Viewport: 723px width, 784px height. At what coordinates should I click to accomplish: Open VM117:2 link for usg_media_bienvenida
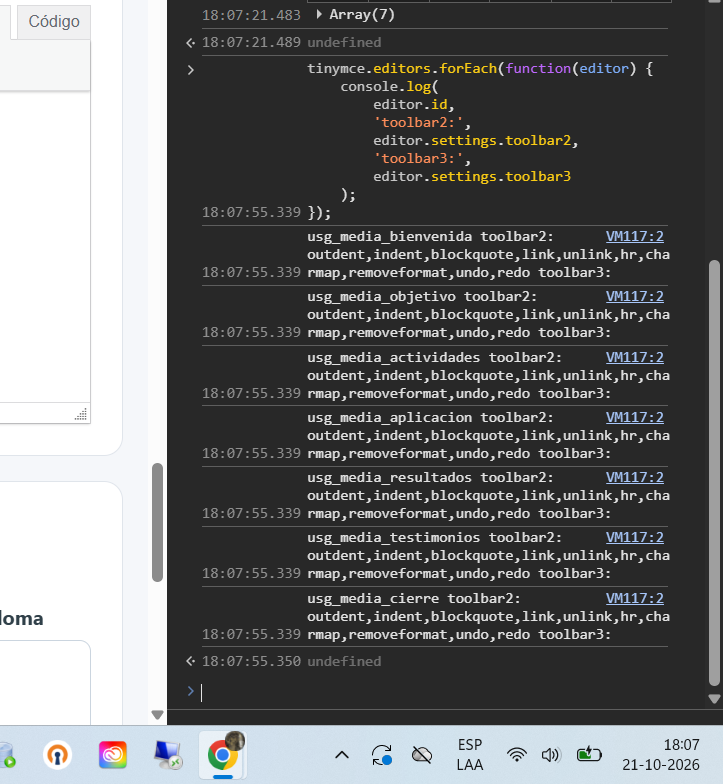pos(634,236)
